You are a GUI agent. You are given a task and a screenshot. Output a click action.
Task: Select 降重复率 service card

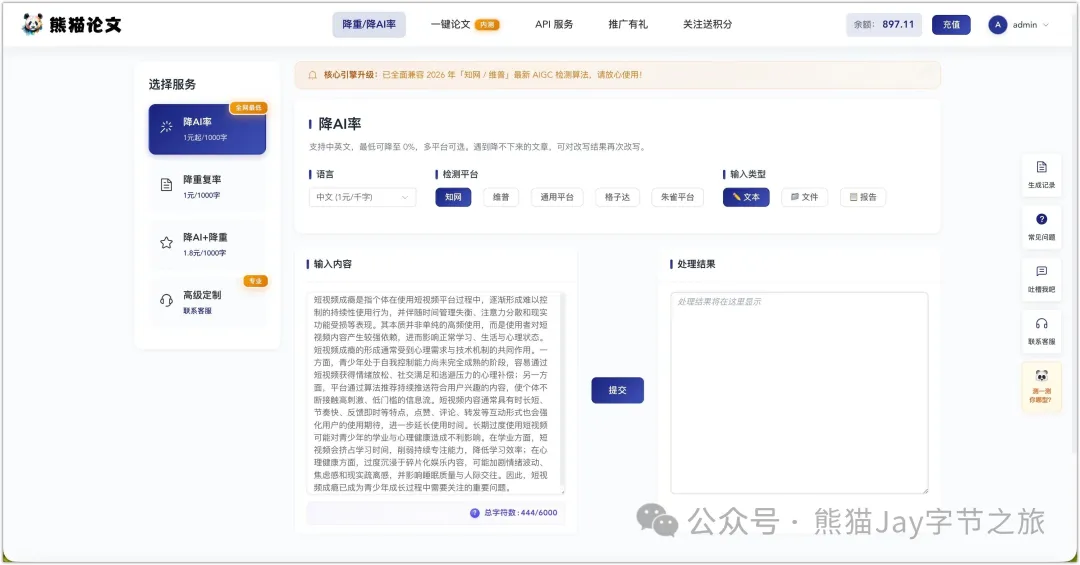pyautogui.click(x=207, y=186)
